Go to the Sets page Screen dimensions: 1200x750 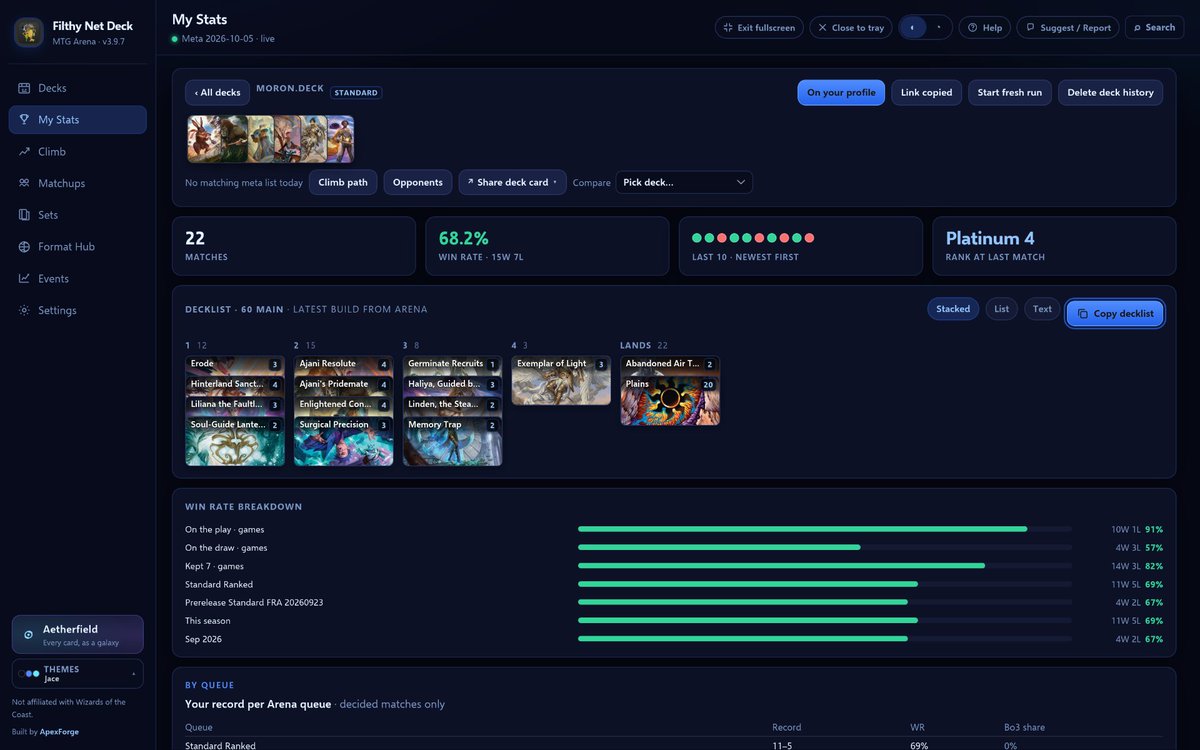[77, 215]
